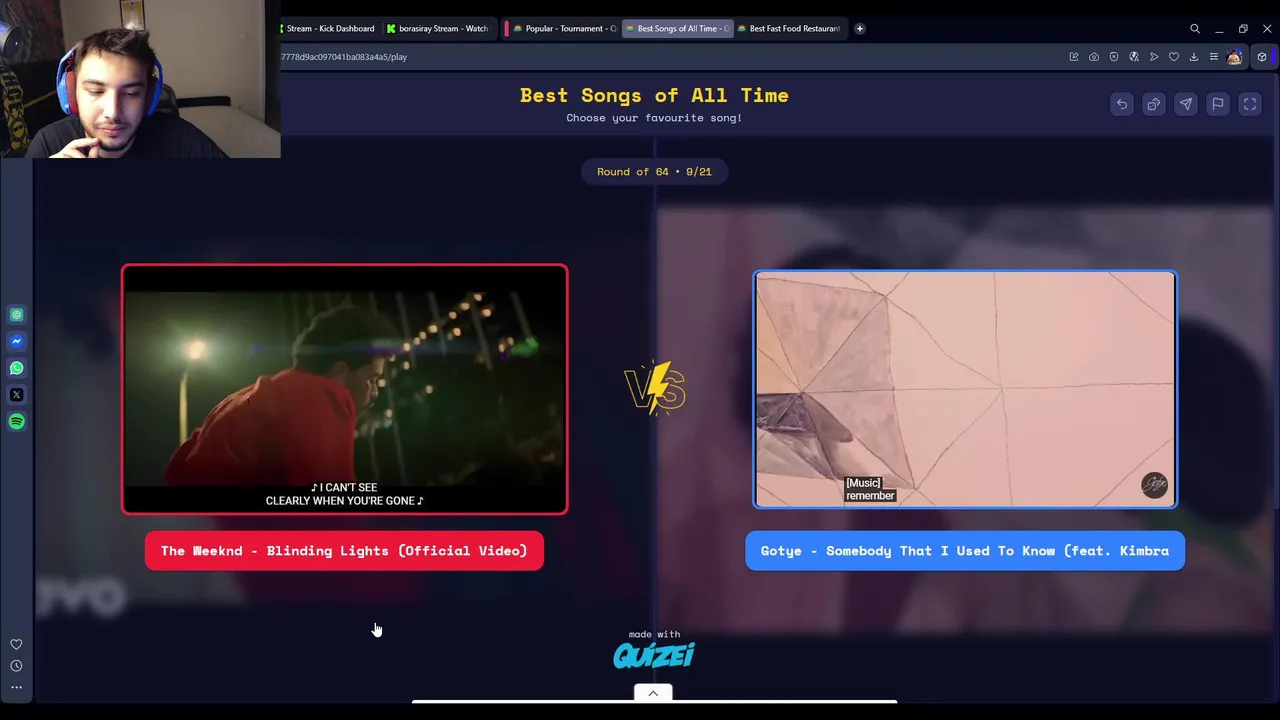Open ChatGPT in the browser sidebar
This screenshot has height=720, width=1280.
pyautogui.click(x=16, y=315)
